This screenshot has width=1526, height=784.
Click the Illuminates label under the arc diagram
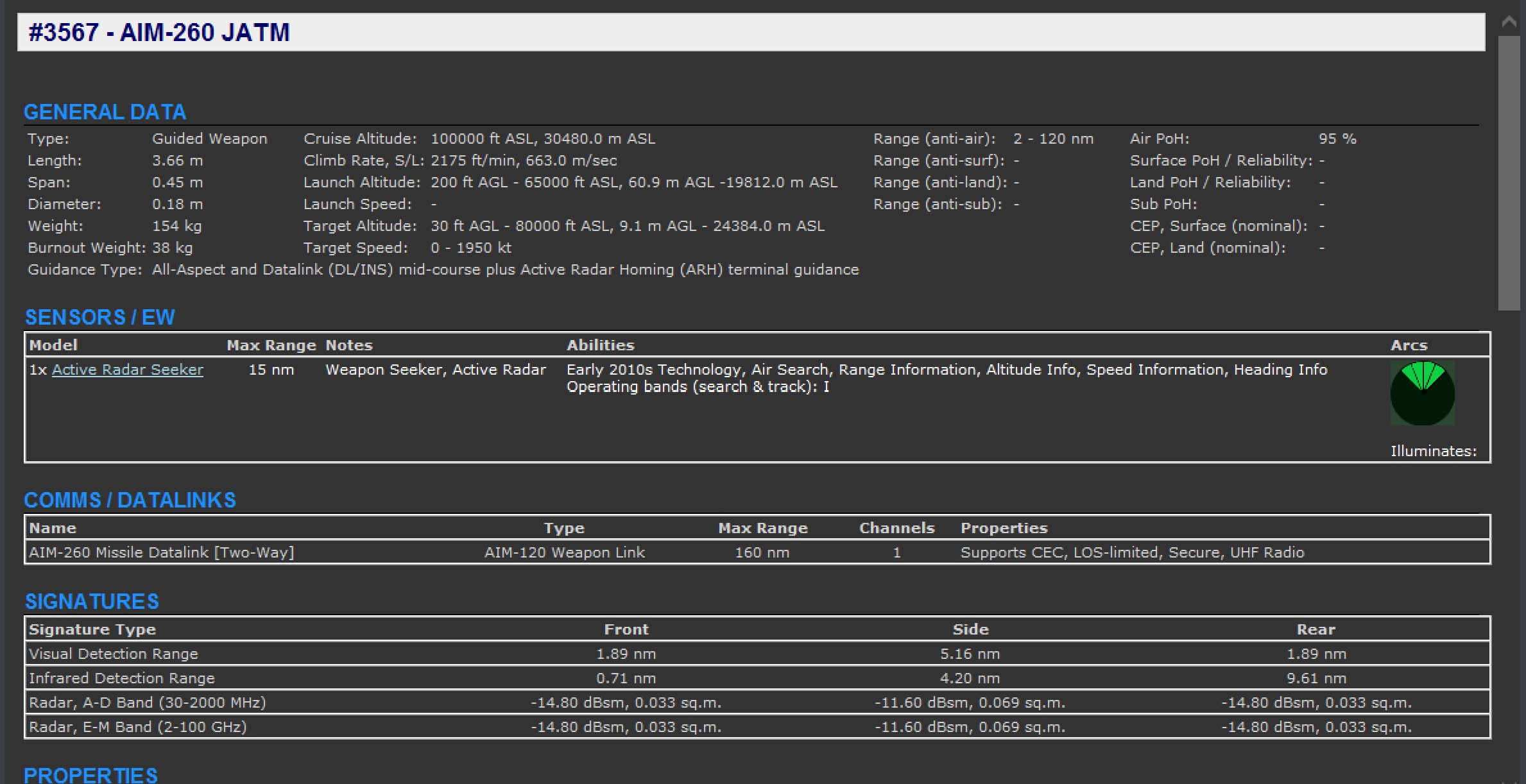coord(1434,451)
